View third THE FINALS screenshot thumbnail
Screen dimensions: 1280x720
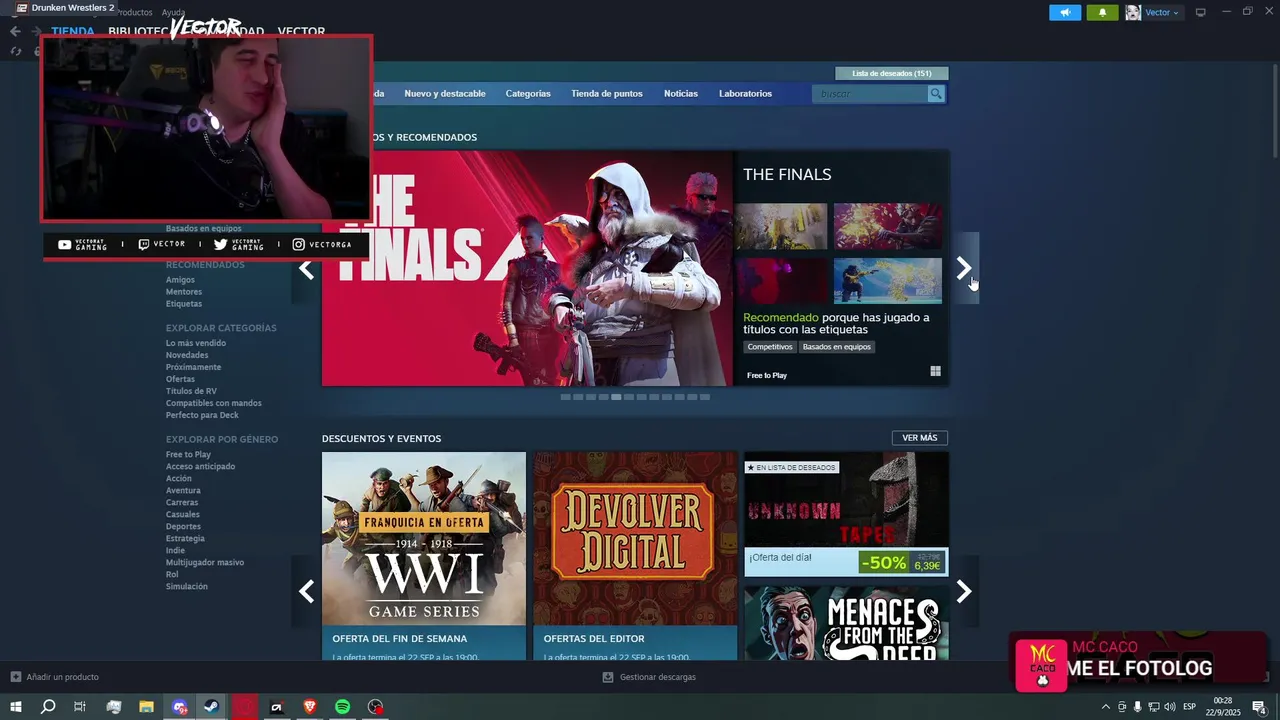coord(781,281)
